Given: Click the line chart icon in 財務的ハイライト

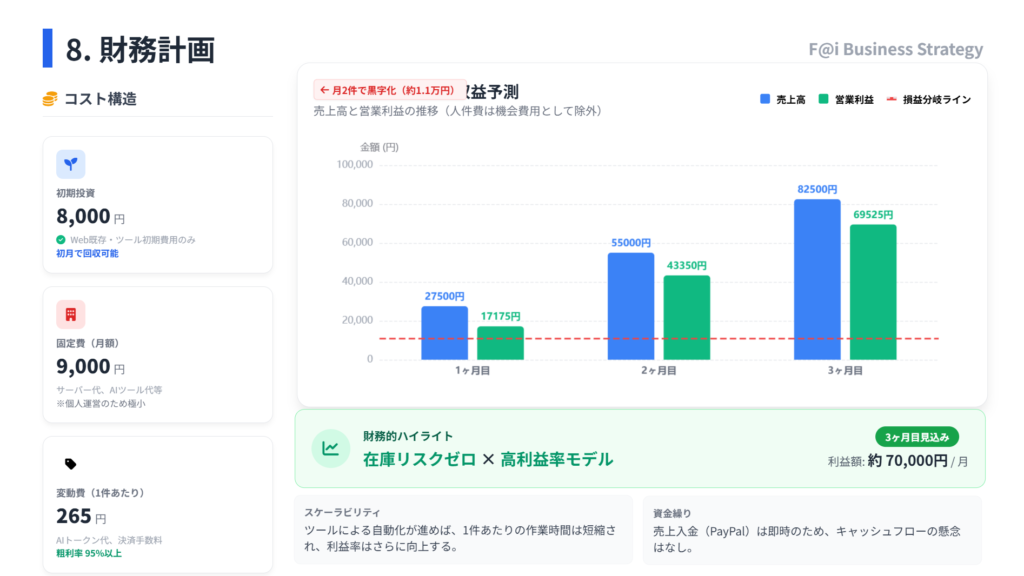Looking at the screenshot, I should tap(330, 448).
